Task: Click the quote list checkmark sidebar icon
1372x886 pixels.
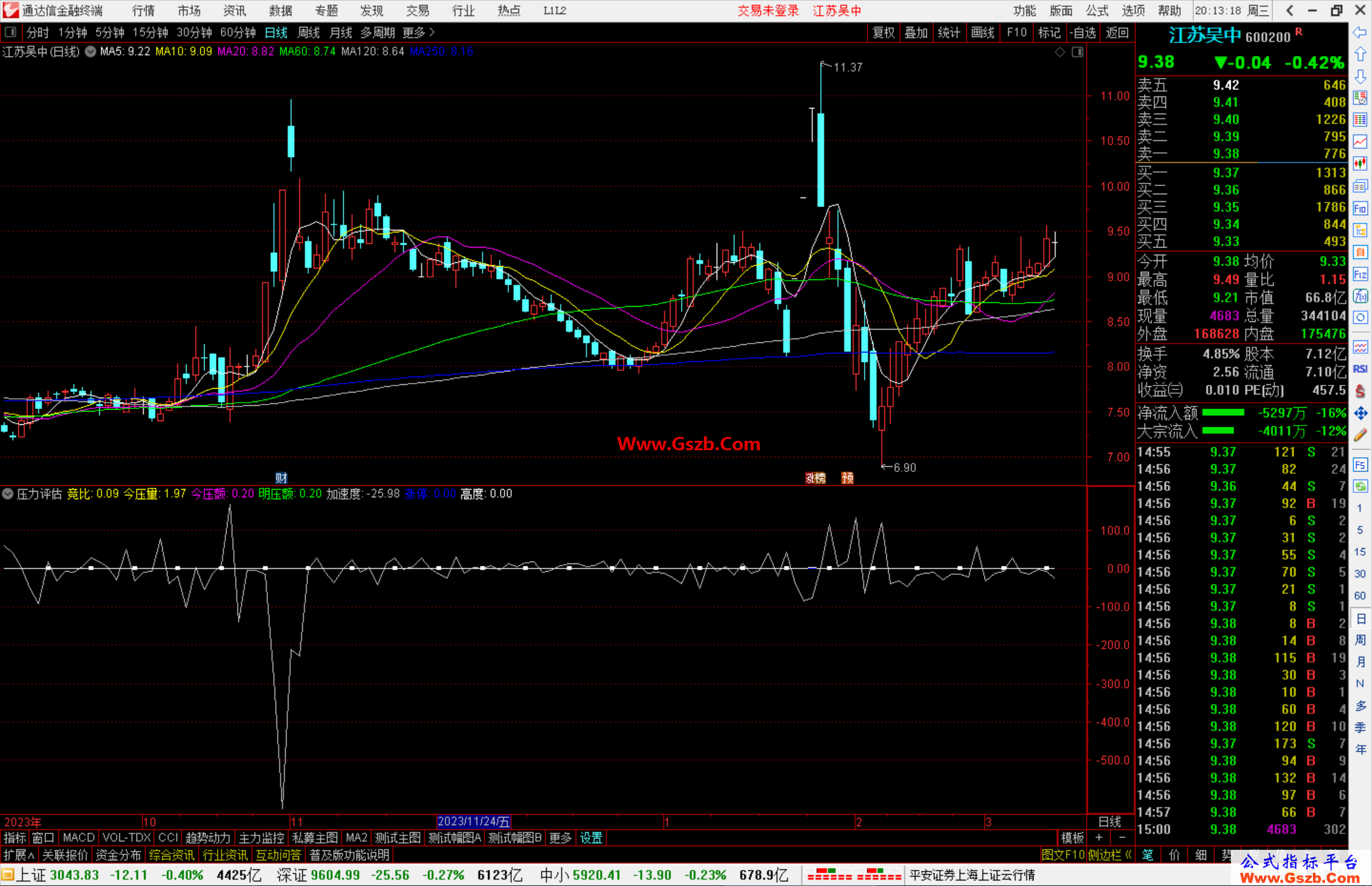Action: (x=1360, y=98)
